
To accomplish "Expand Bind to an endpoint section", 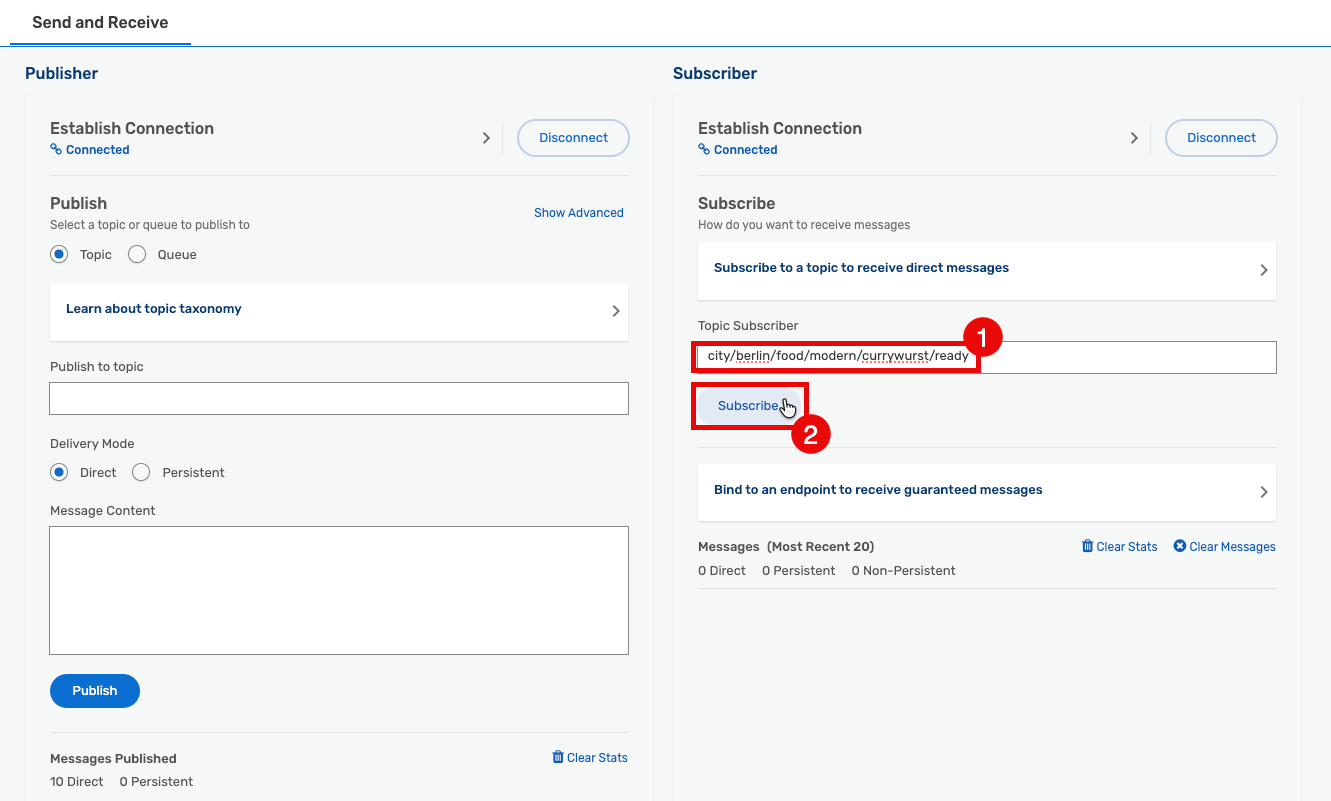I will click(x=987, y=492).
